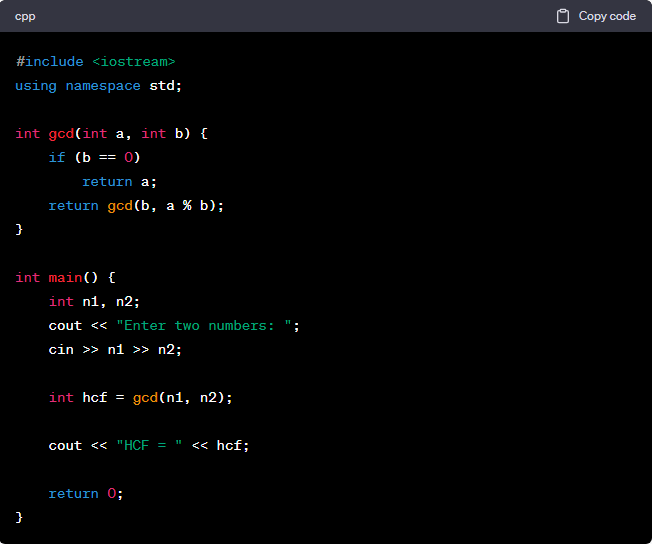The width and height of the screenshot is (652, 544).
Task: Click the using namespace std line
Action: [98, 86]
